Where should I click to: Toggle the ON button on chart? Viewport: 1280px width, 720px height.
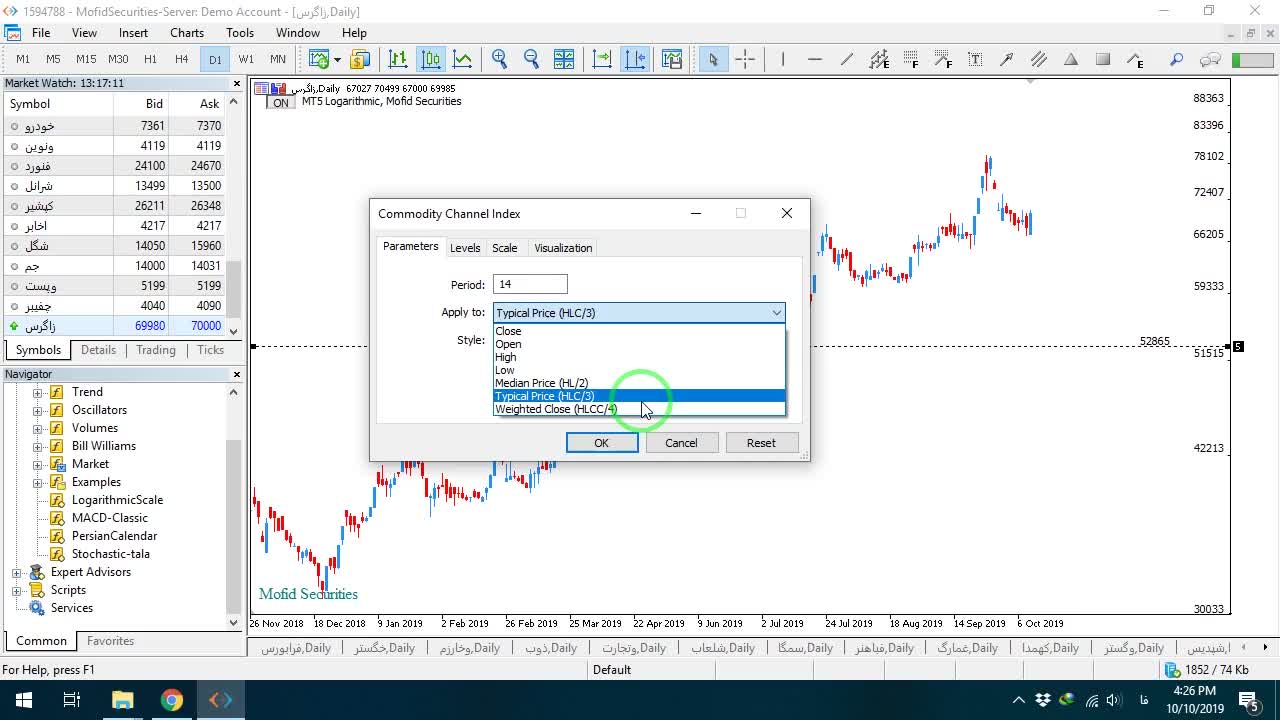click(281, 103)
